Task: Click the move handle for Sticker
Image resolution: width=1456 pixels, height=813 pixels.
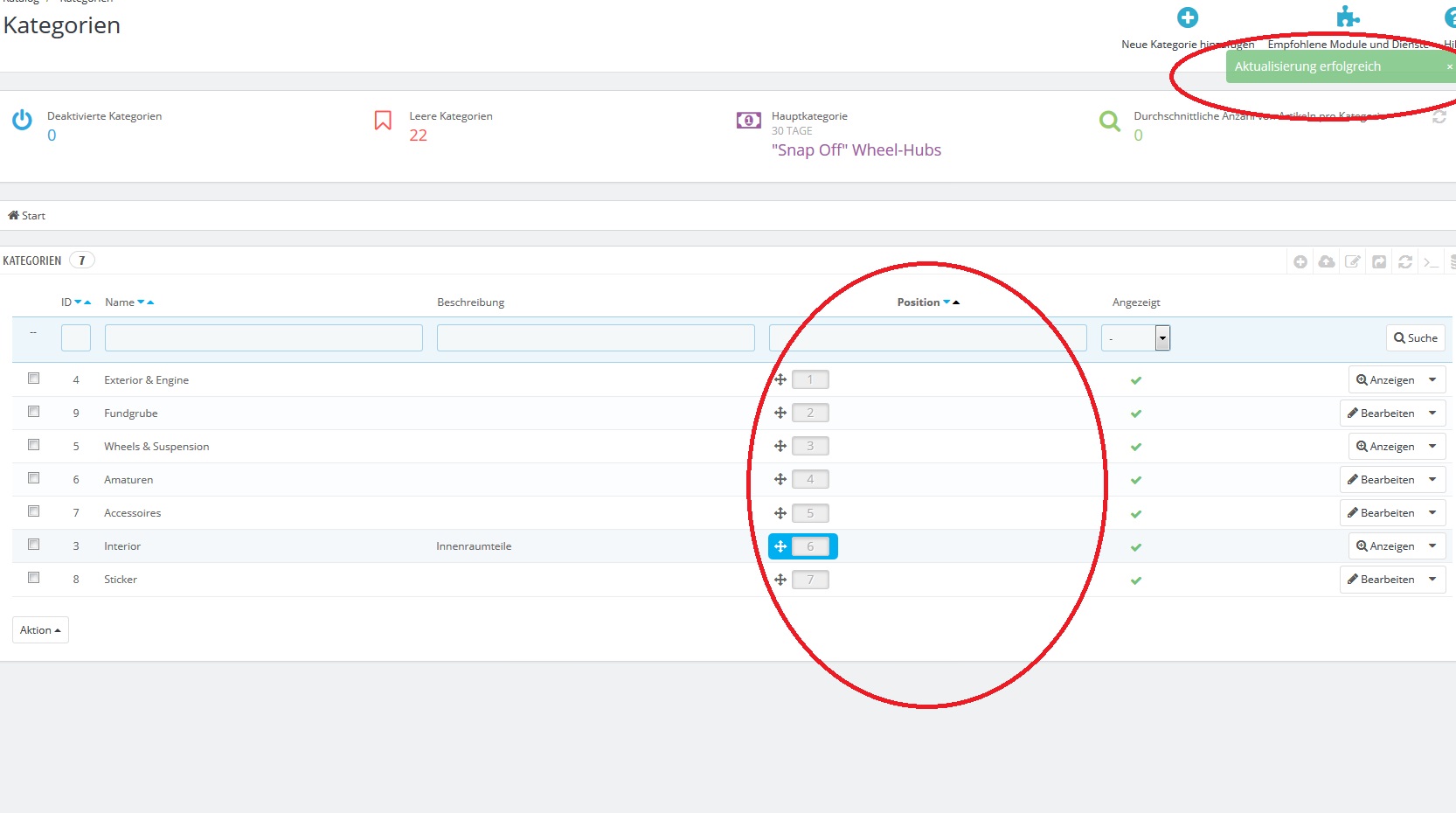Action: (780, 580)
